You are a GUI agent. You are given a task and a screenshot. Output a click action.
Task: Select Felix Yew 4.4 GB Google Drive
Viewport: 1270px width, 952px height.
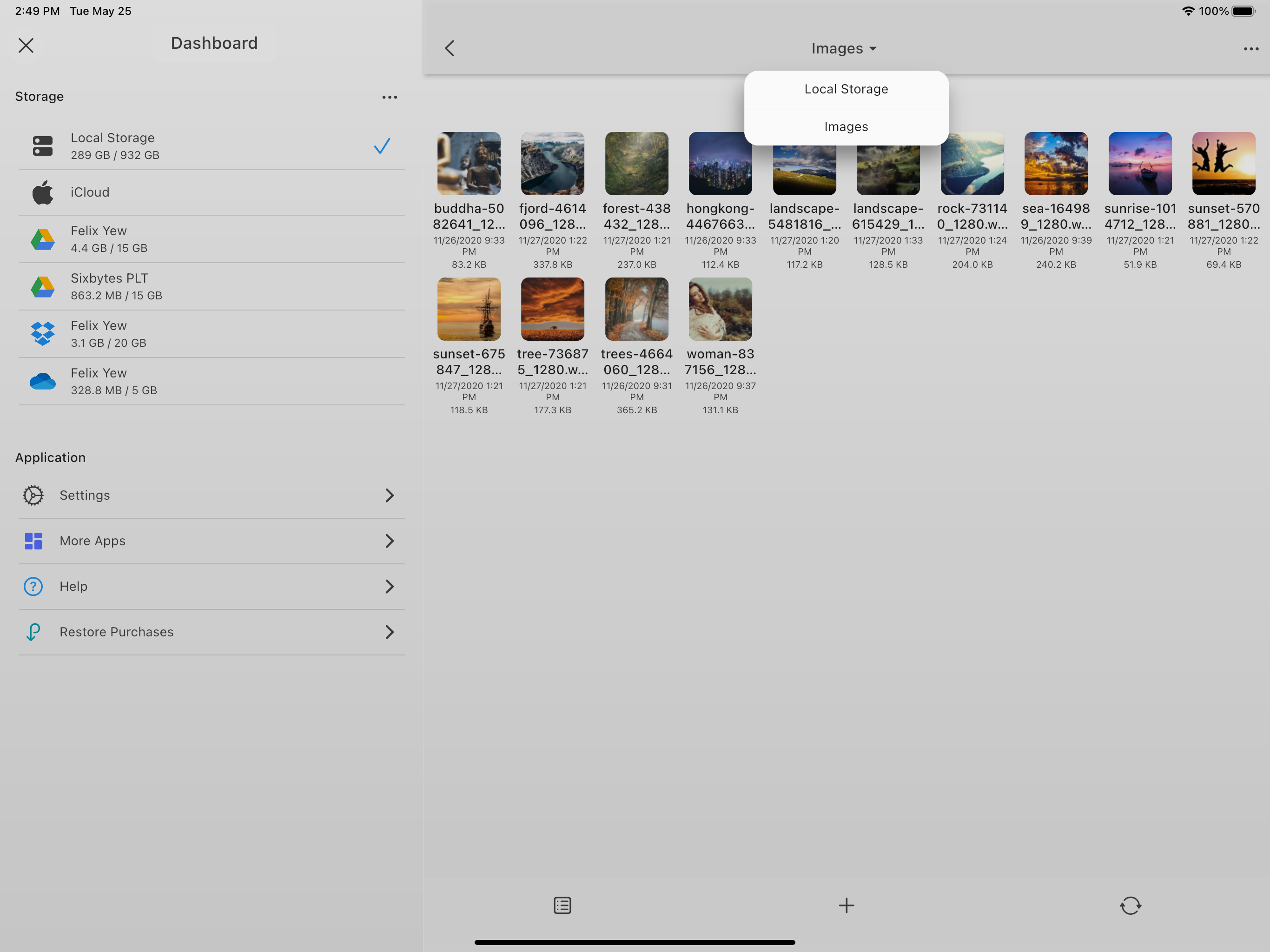211,239
